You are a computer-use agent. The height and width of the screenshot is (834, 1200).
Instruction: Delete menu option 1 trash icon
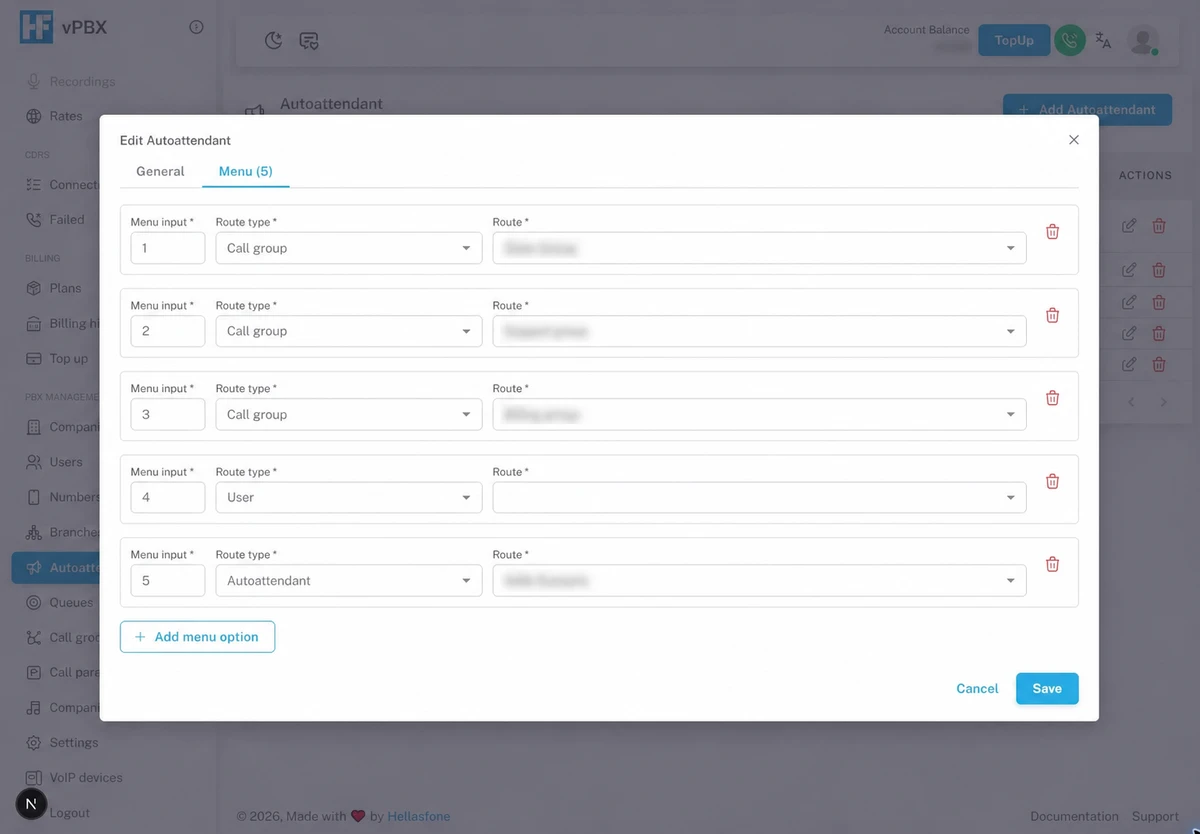[x=1052, y=231]
